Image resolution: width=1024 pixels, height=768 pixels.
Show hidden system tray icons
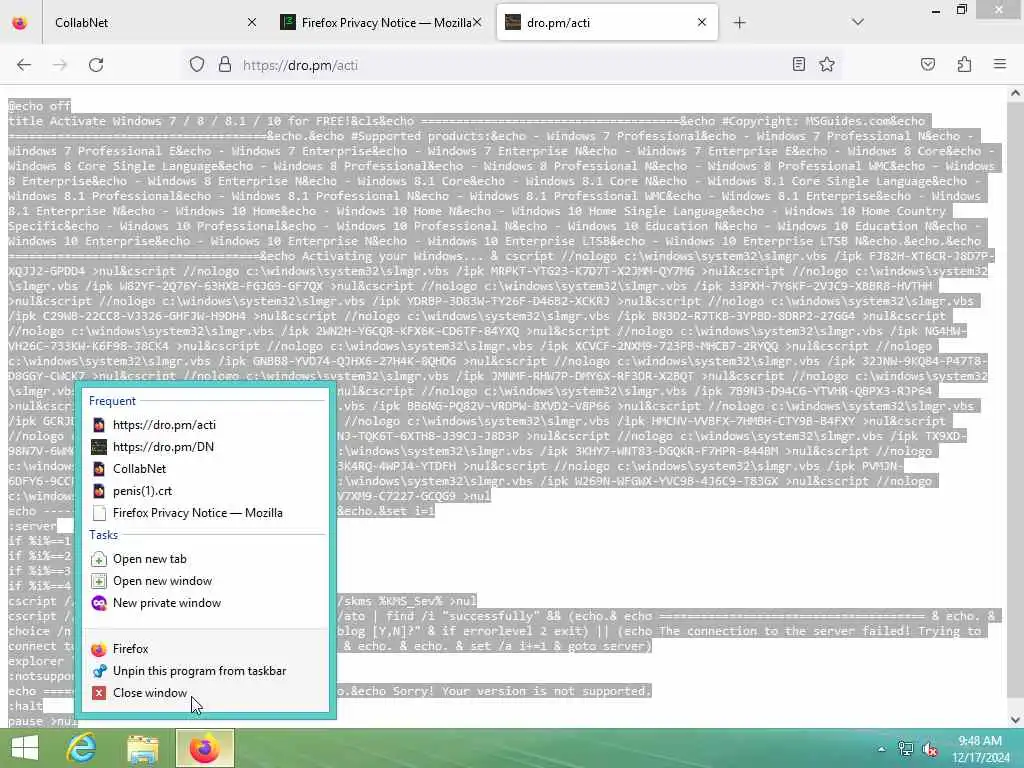(881, 749)
